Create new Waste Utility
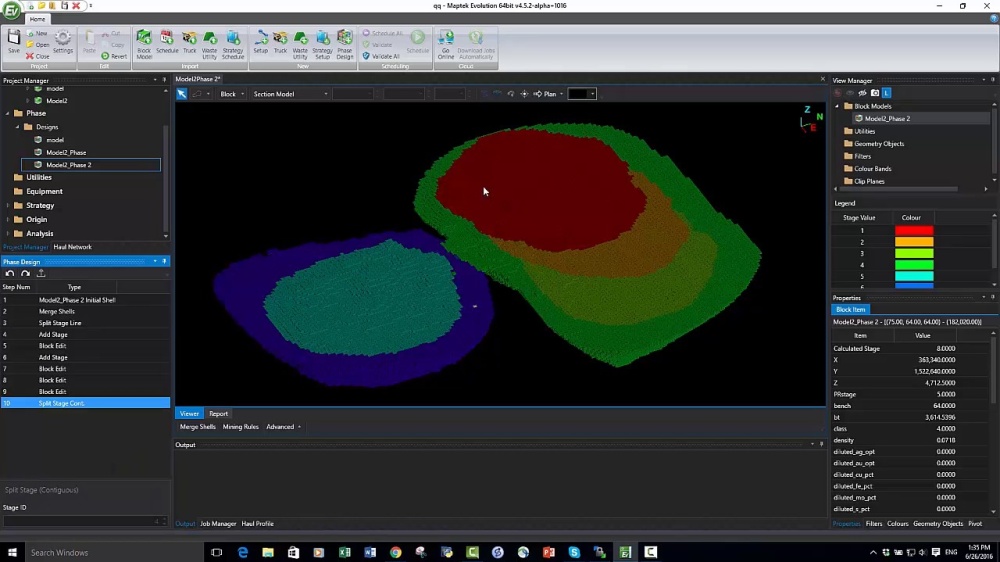The width and height of the screenshot is (1000, 562). [x=300, y=45]
